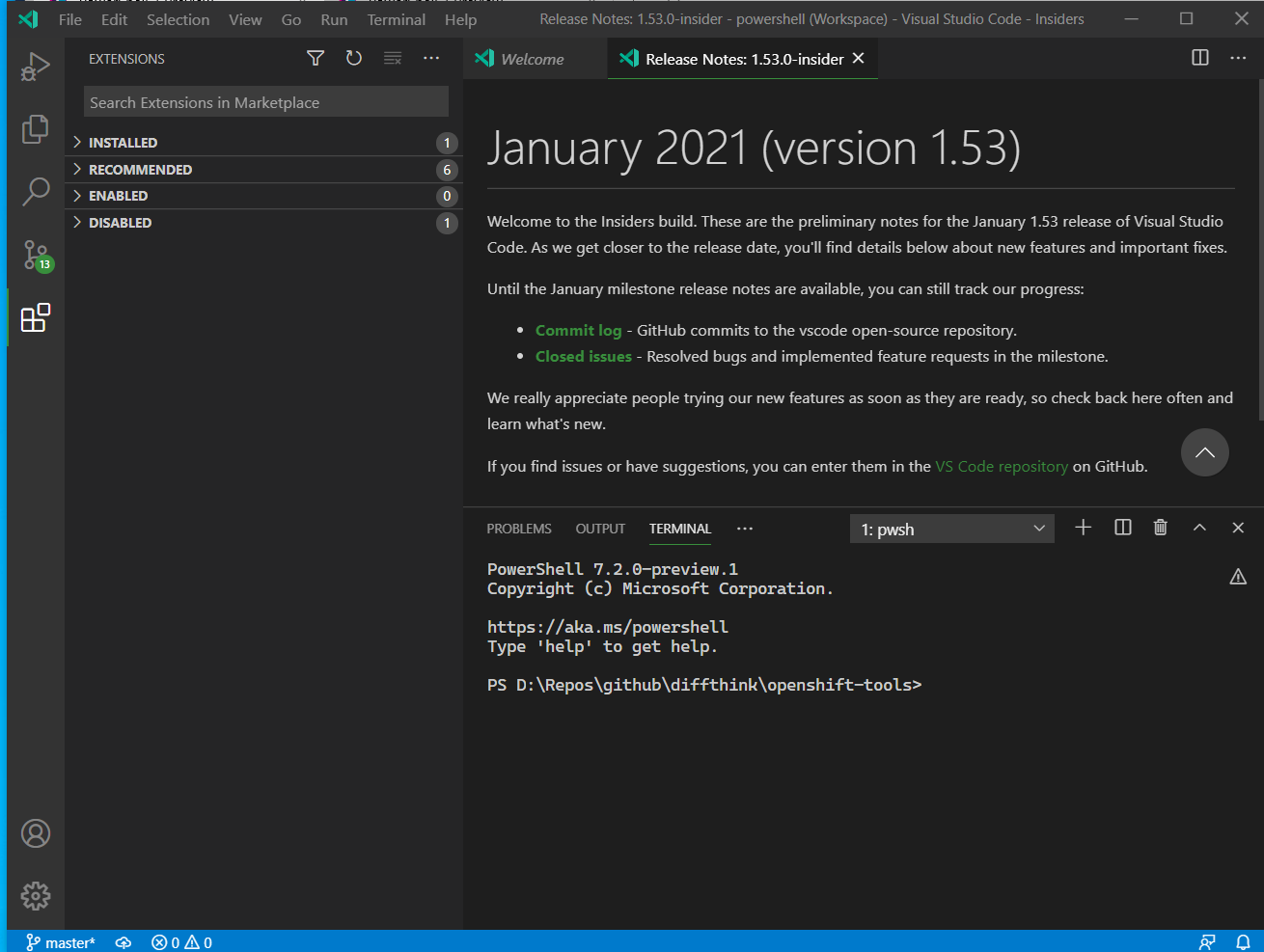Screen dimensions: 1264x952
Task: Open the Accounts icon
Action: (x=36, y=832)
